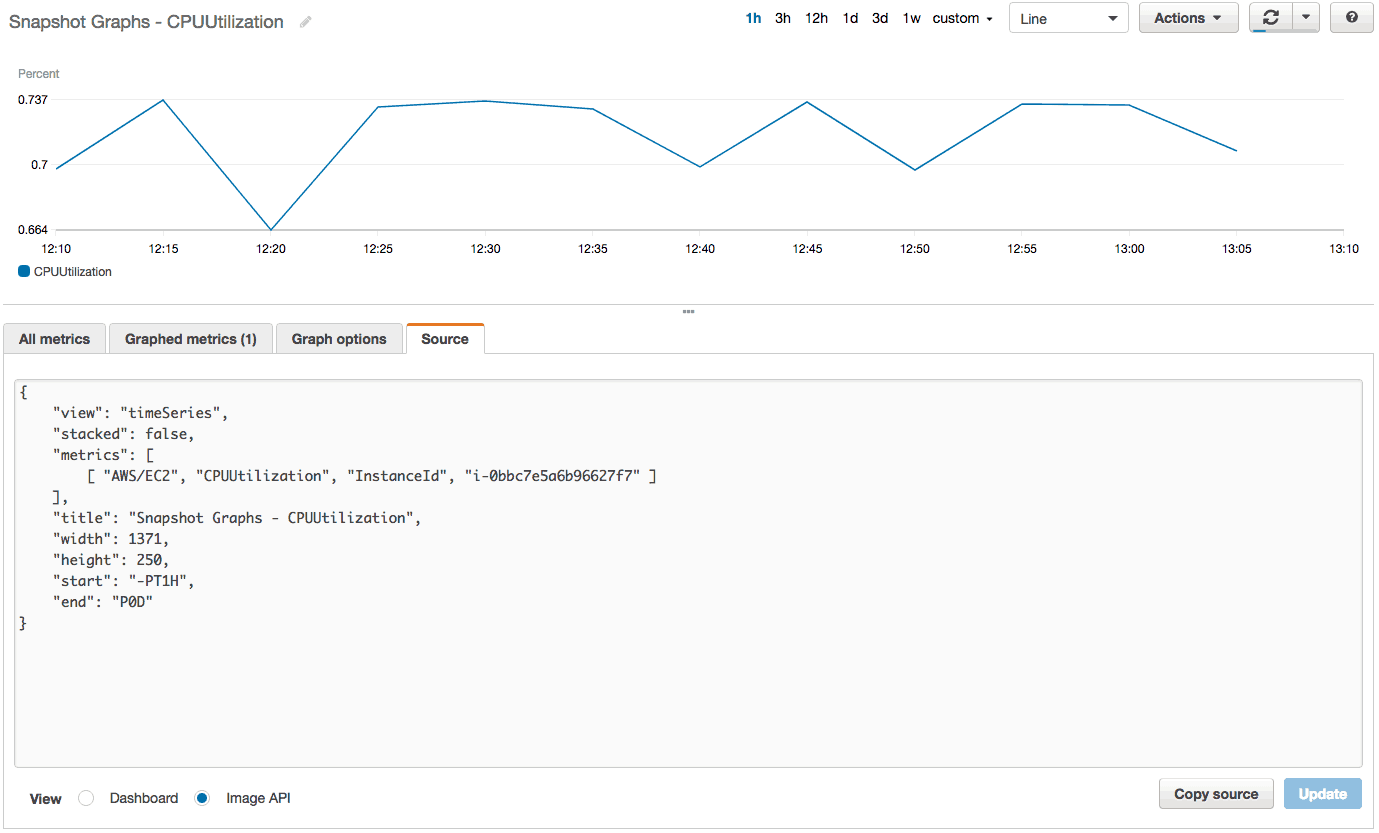1379x833 pixels.
Task: Select Dashboard view option
Action: 86,798
